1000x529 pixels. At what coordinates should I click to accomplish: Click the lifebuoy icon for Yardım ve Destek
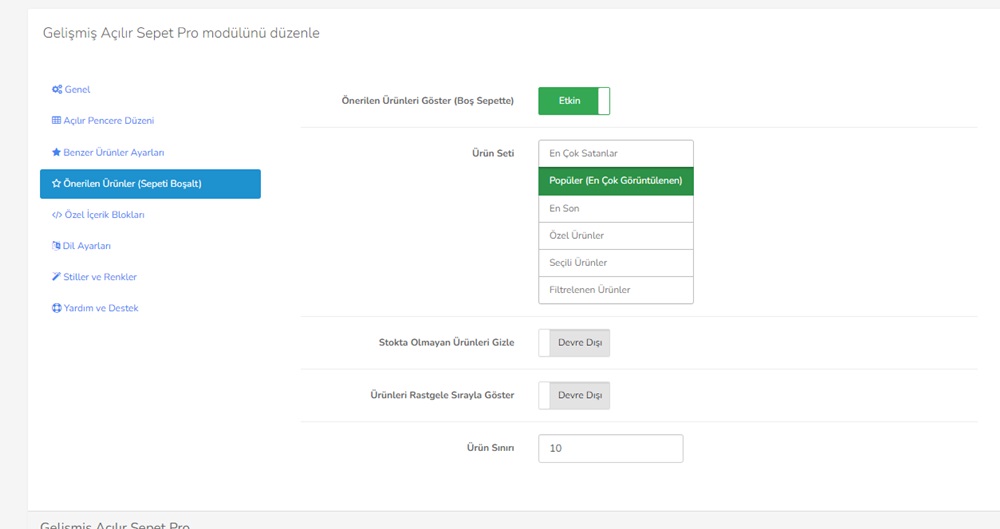click(57, 308)
